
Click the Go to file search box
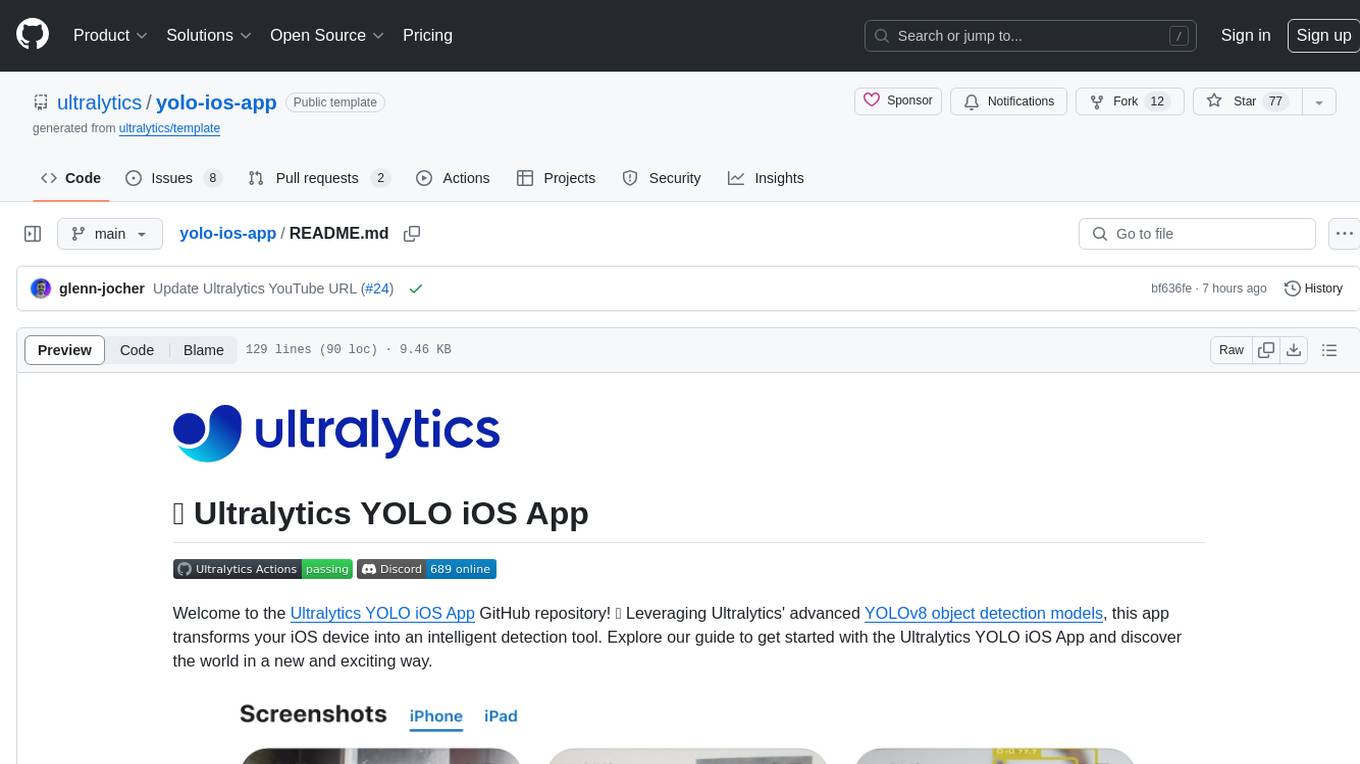point(1197,234)
